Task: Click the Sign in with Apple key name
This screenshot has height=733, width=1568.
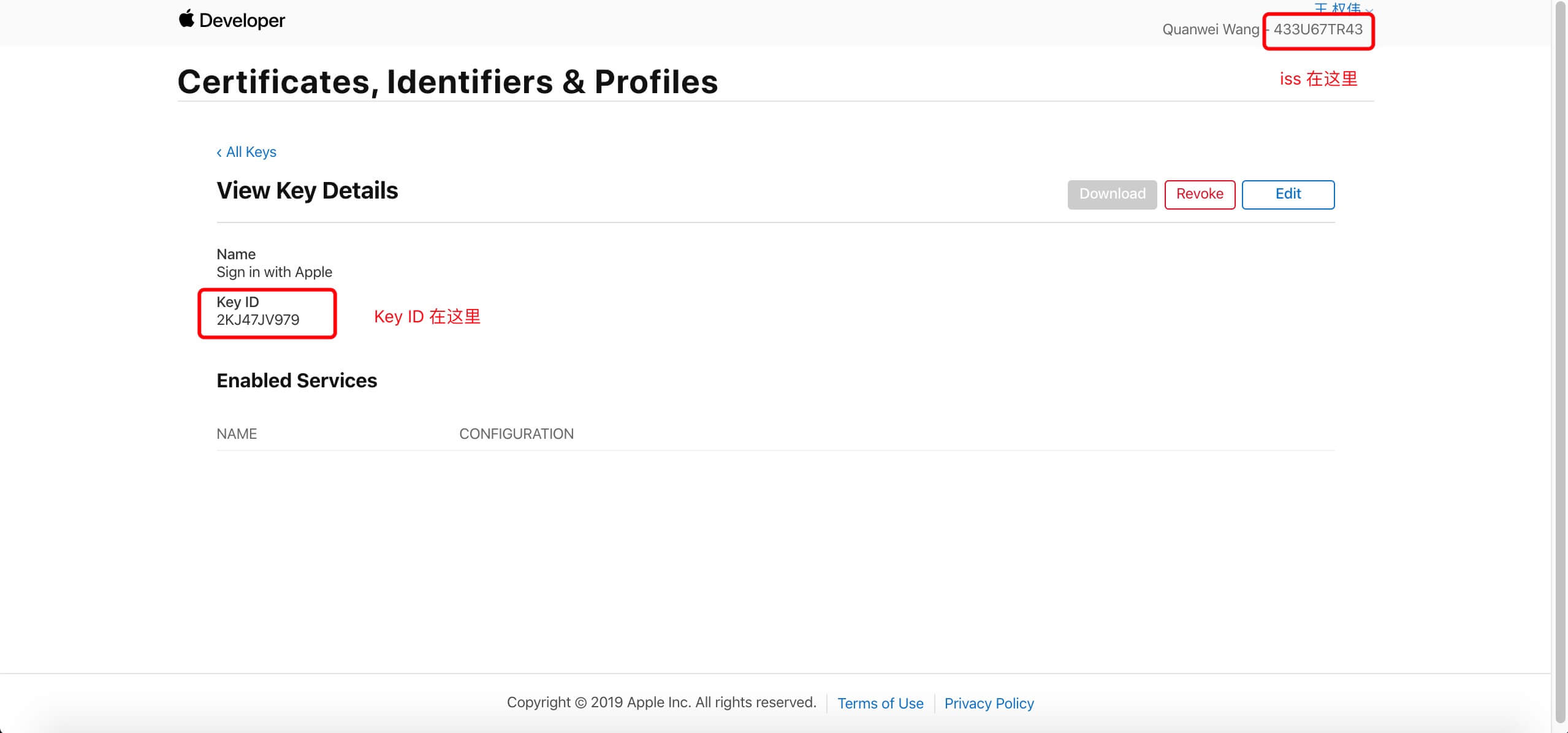Action: (274, 272)
